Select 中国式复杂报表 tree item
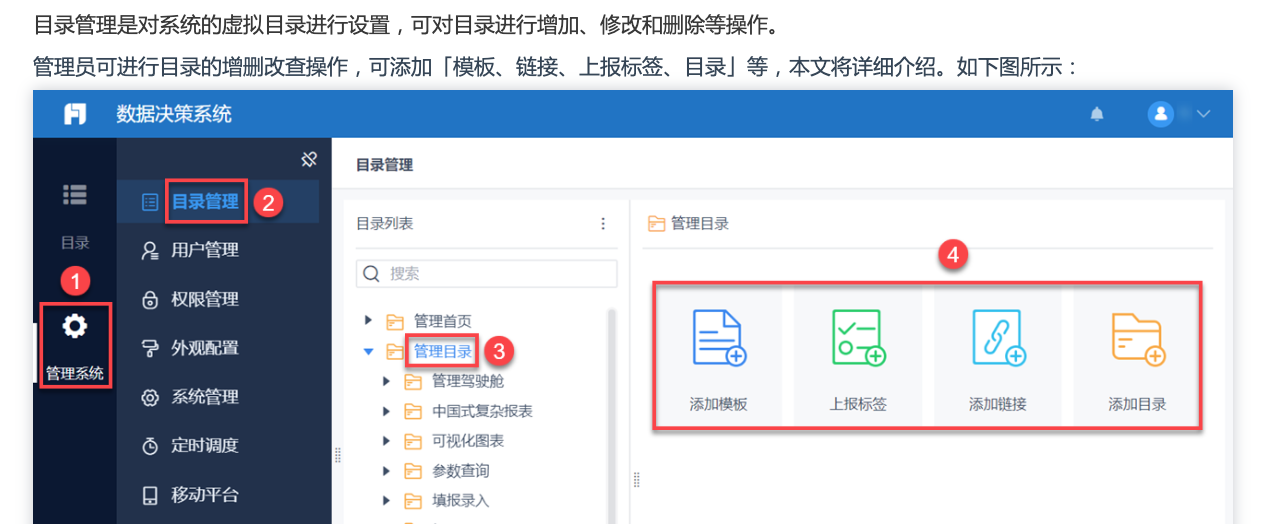1270x524 pixels. (x=482, y=411)
